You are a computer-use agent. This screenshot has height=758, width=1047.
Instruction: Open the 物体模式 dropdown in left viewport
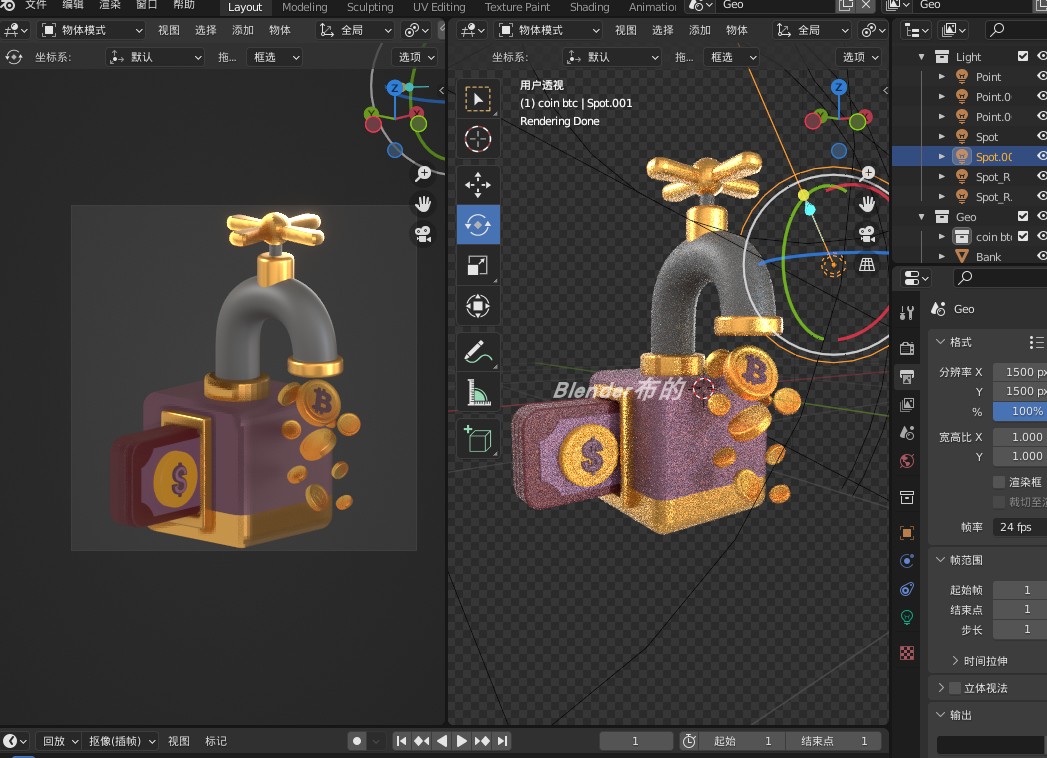[92, 30]
